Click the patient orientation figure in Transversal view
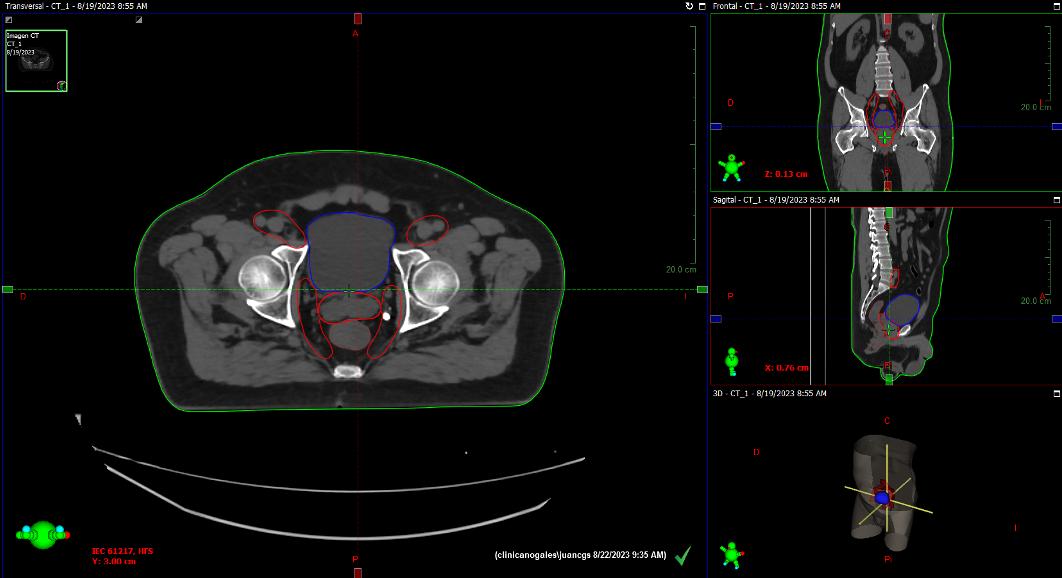 point(43,534)
